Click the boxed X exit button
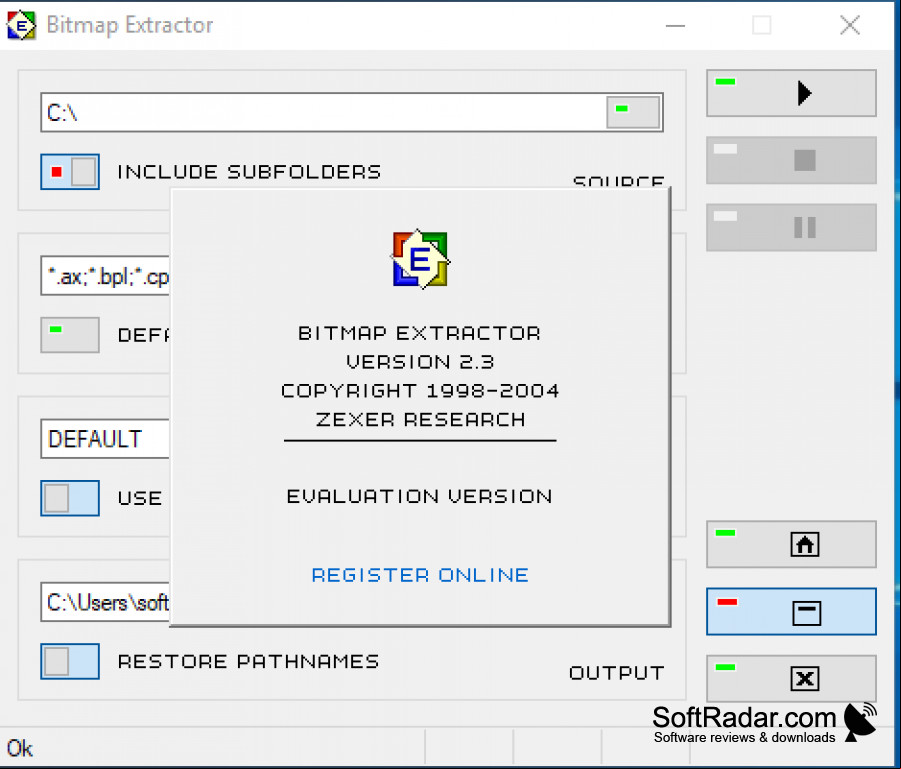Screen dimensions: 901x769 click(791, 679)
